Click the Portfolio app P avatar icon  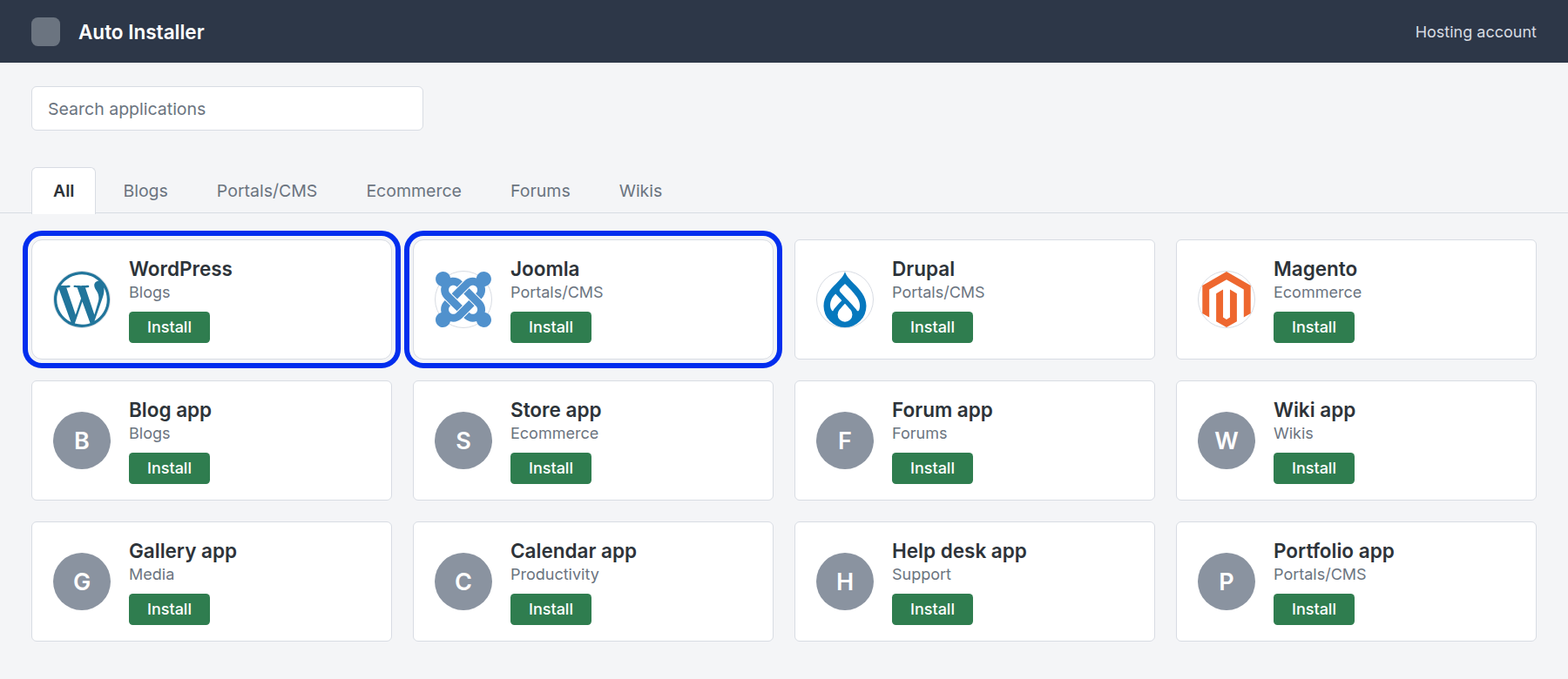click(x=1227, y=582)
